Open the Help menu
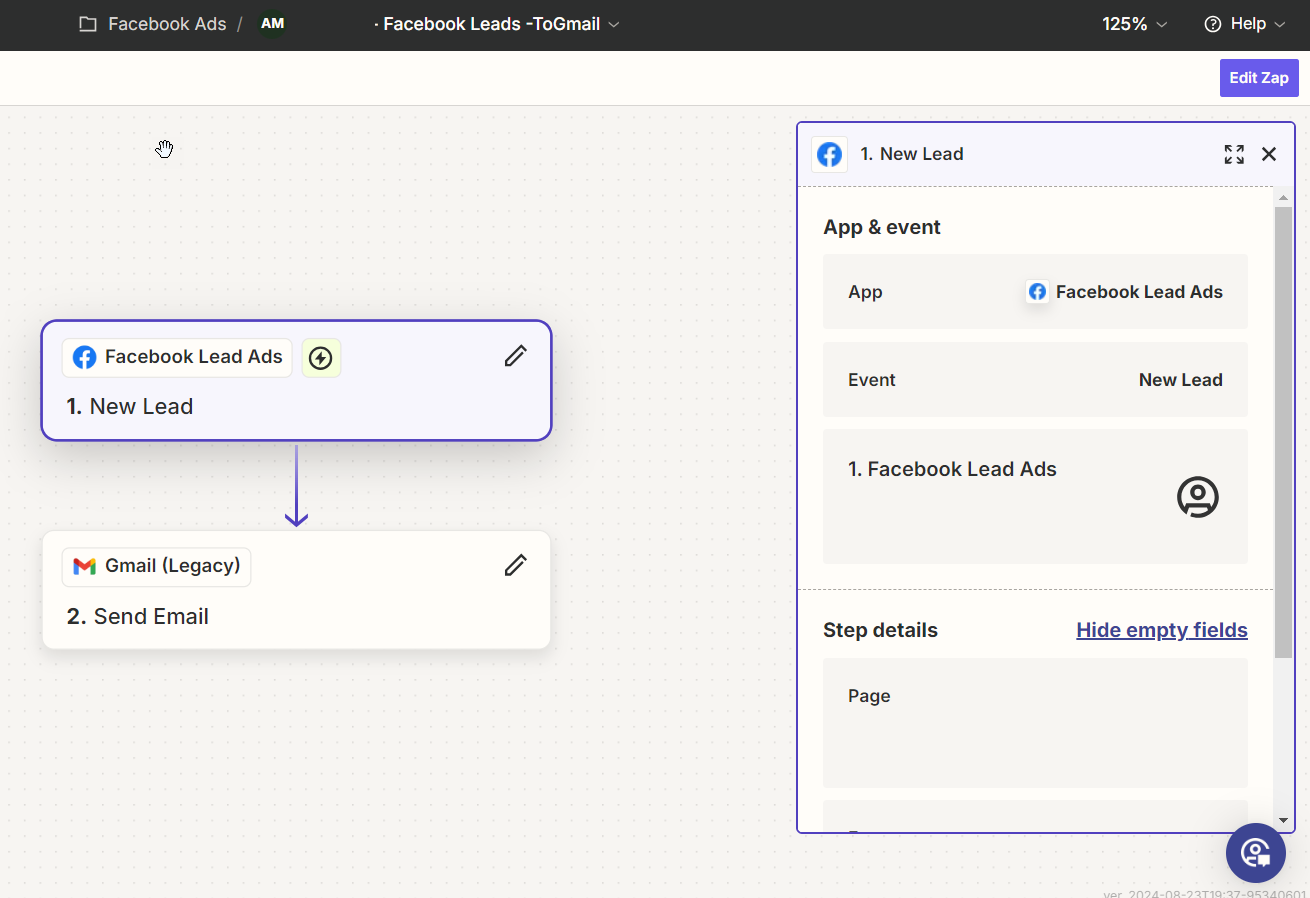 tap(1245, 24)
